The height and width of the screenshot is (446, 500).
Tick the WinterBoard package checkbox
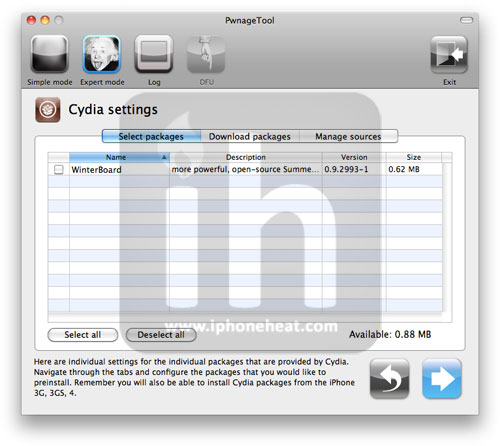click(59, 170)
